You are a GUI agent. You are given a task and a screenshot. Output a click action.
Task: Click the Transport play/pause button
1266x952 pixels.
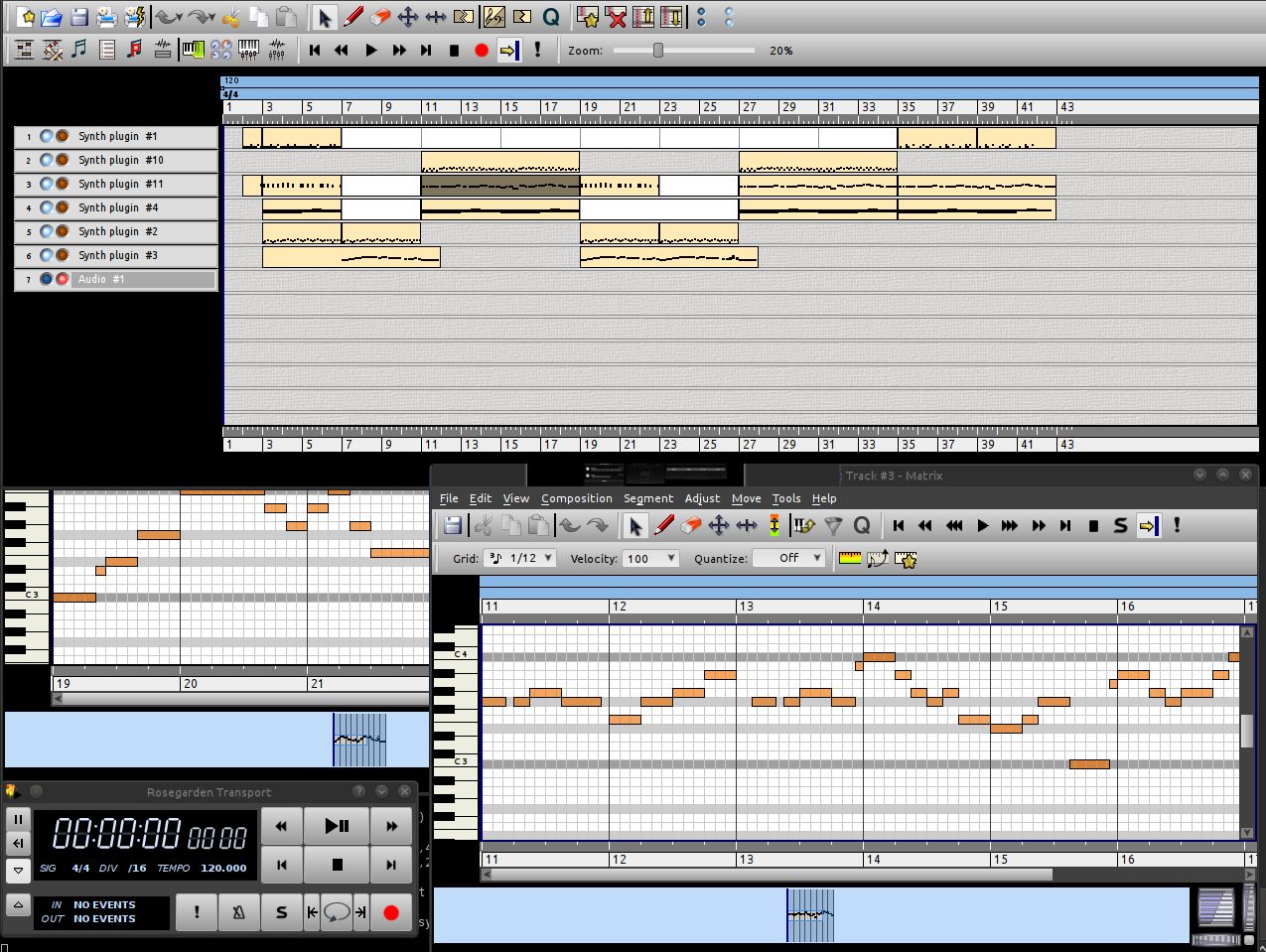[x=337, y=826]
